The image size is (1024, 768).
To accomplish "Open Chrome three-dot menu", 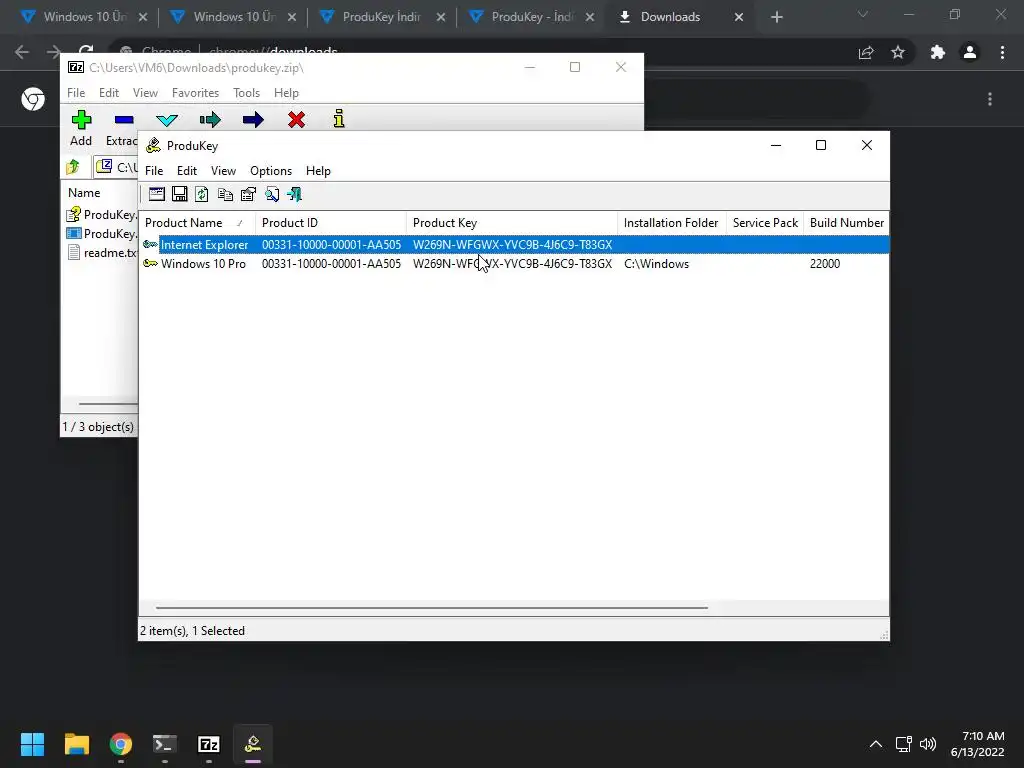I will [x=1002, y=52].
